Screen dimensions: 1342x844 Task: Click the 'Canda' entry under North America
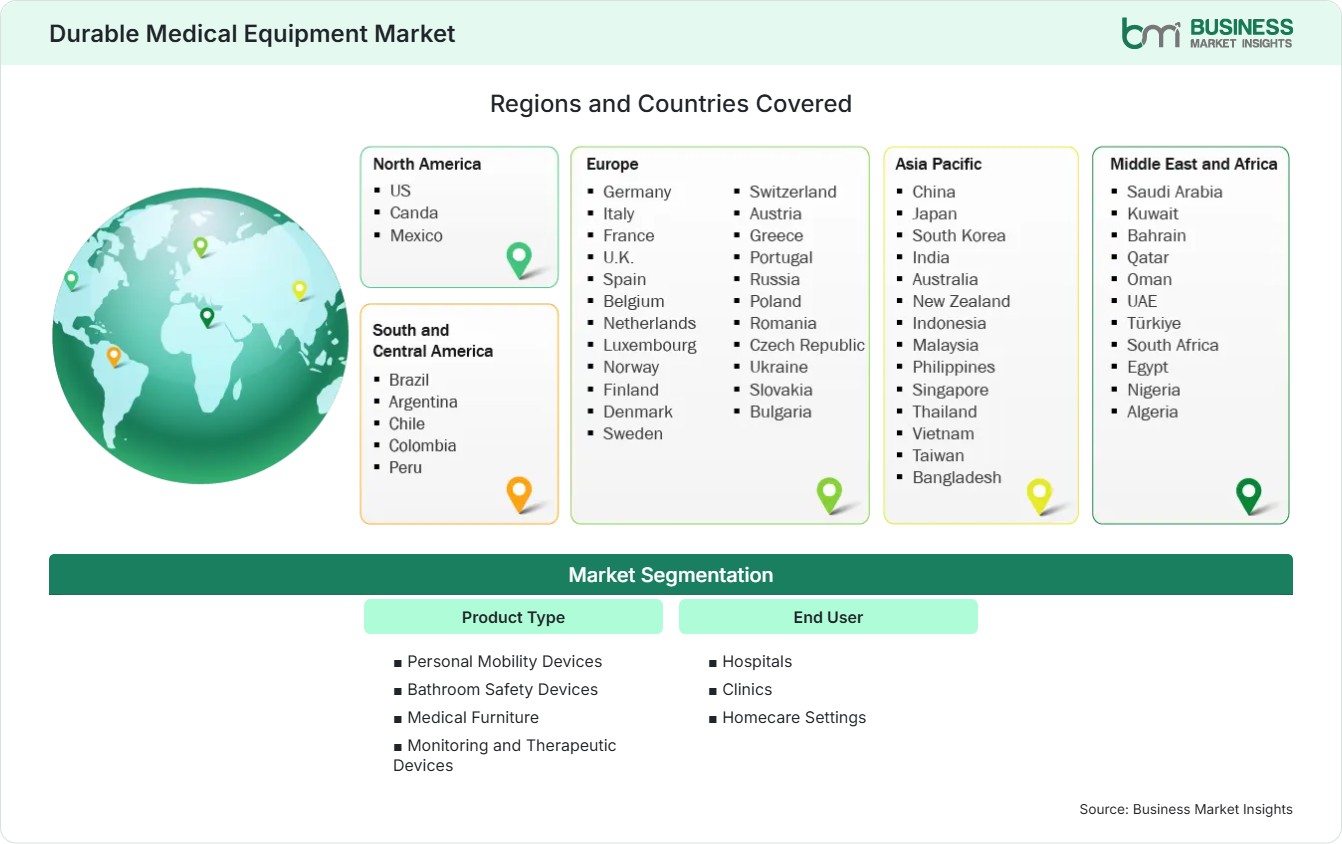pos(414,212)
